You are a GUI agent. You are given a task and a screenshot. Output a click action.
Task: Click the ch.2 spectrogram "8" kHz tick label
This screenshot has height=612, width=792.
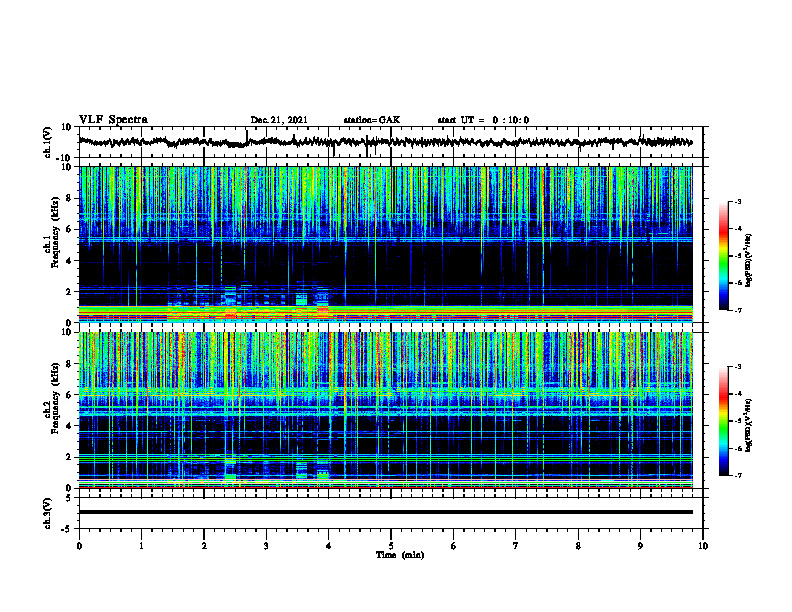(x=69, y=364)
